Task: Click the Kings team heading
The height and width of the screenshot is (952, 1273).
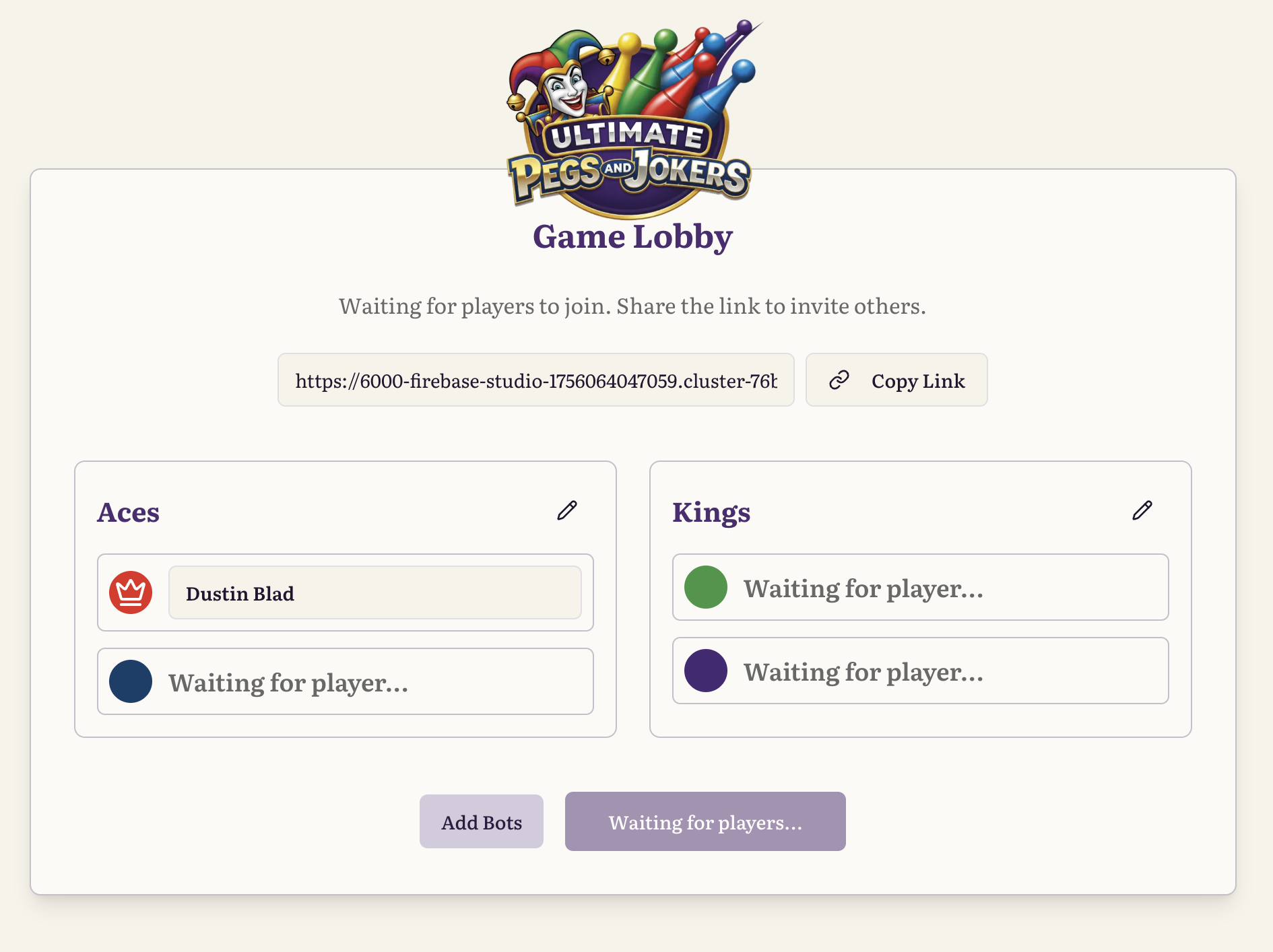Action: tap(712, 512)
